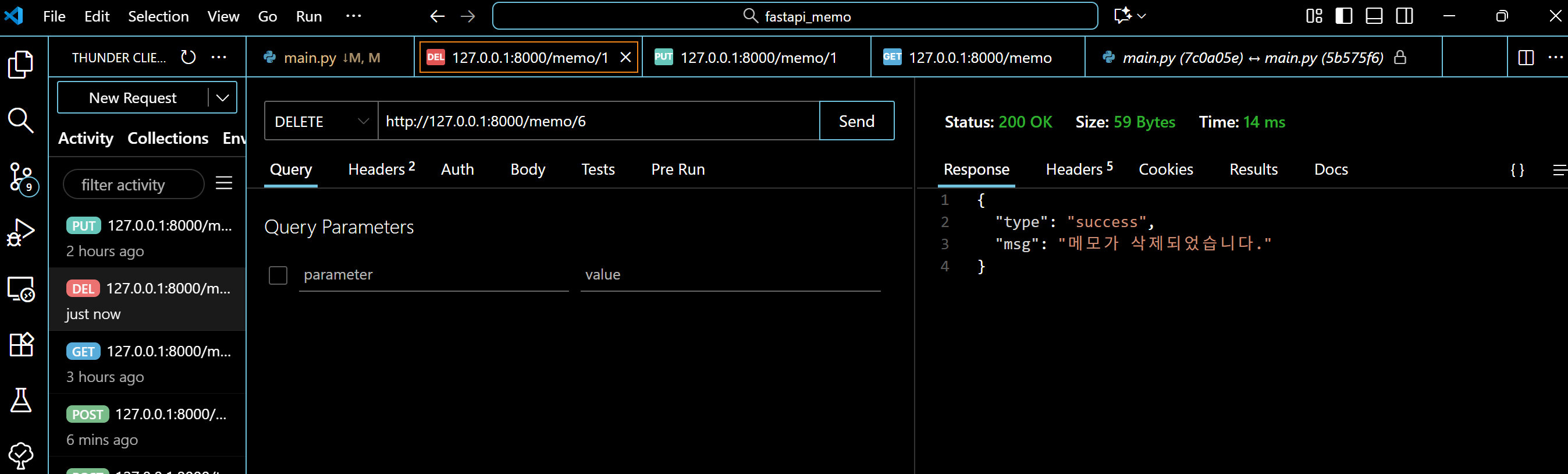
Task: Click the response format braces icon
Action: click(x=1517, y=170)
